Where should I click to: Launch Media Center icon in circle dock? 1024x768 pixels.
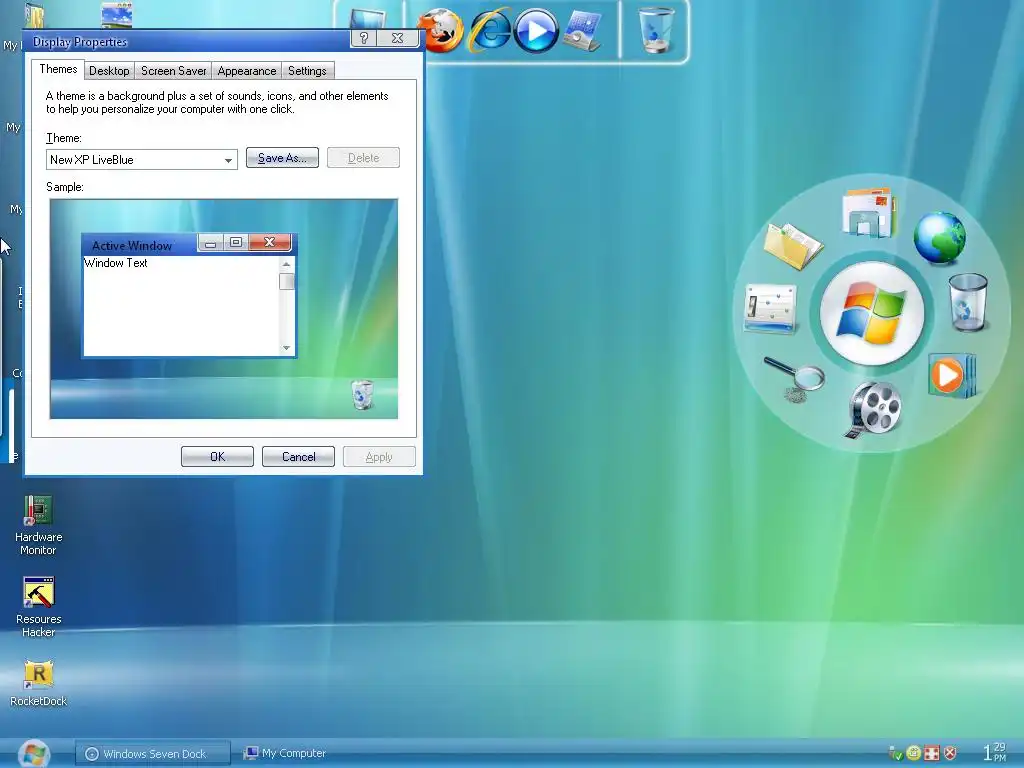(x=952, y=376)
